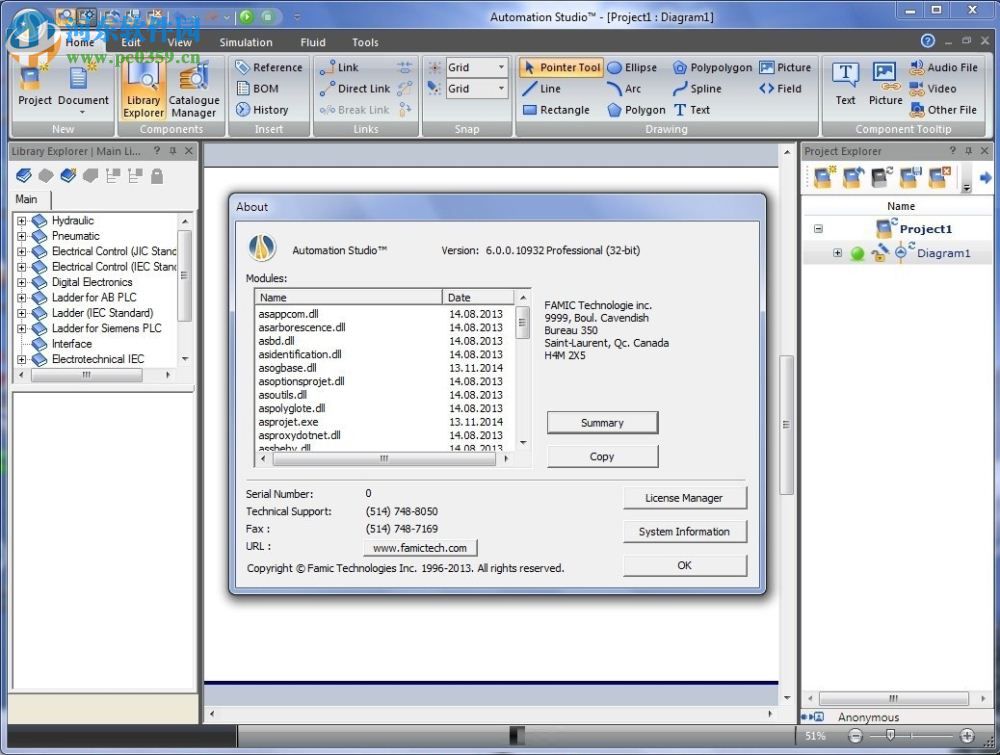
Task: Add an Other File tooltip
Action: click(943, 110)
